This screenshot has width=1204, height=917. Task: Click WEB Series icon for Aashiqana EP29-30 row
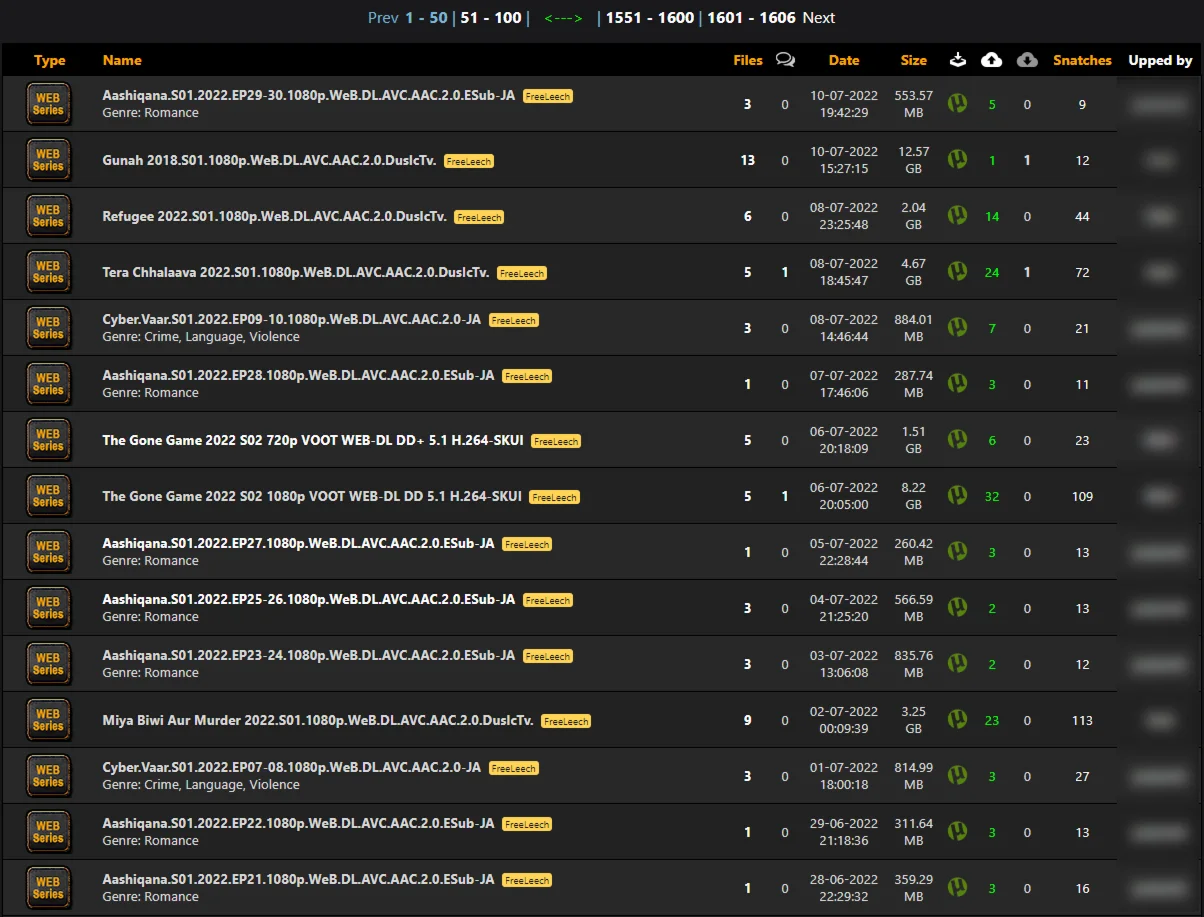coord(48,104)
